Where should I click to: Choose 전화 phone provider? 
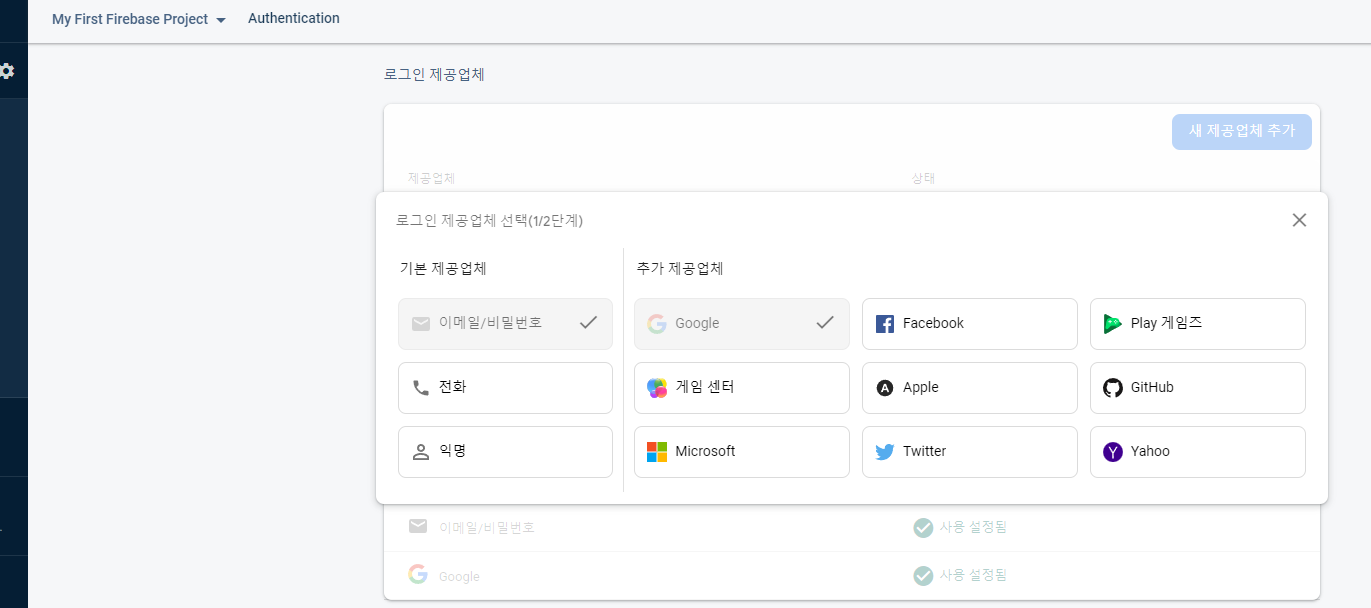[x=505, y=388]
